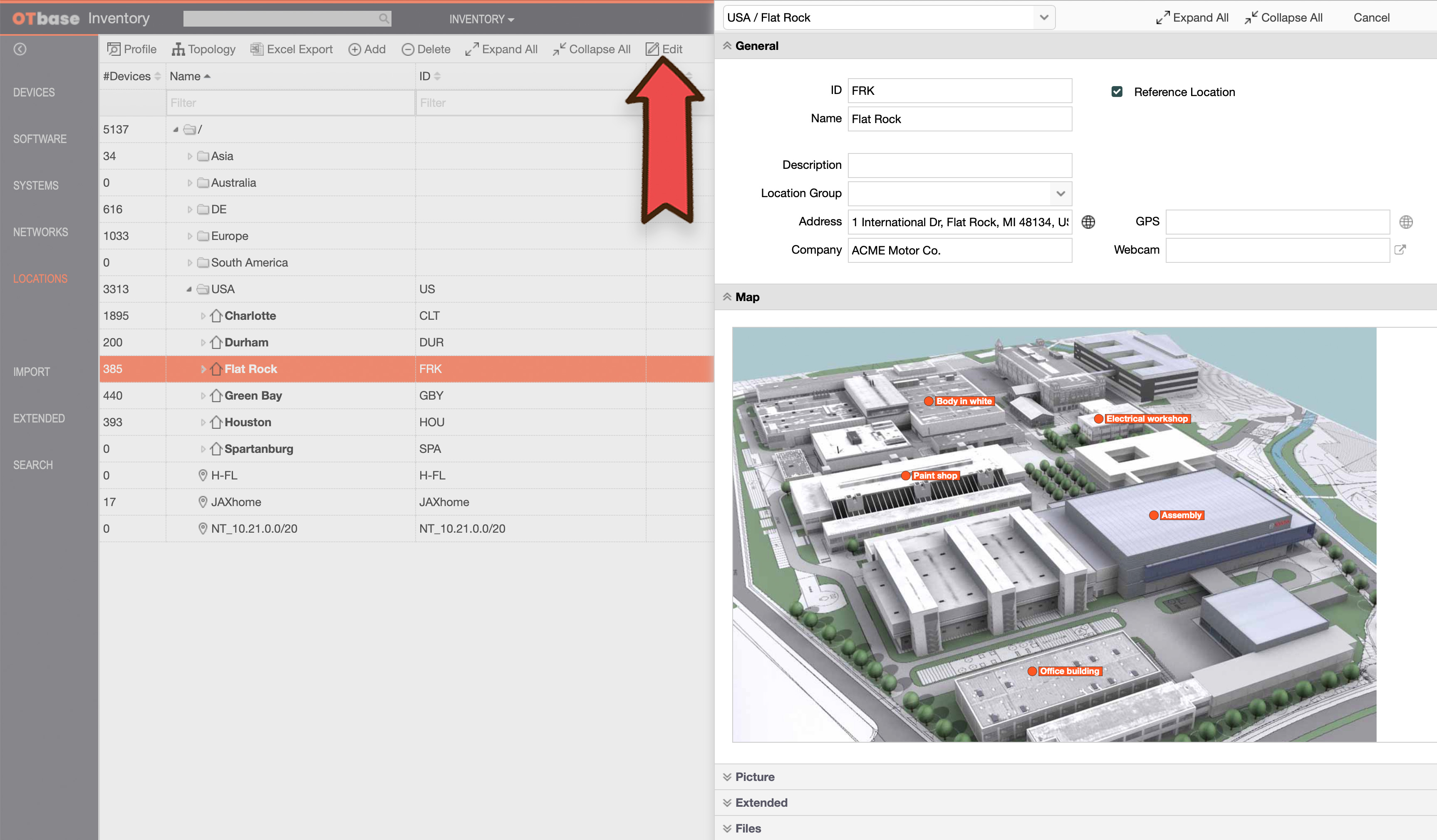Go to DEVICES in sidebar

pos(34,92)
